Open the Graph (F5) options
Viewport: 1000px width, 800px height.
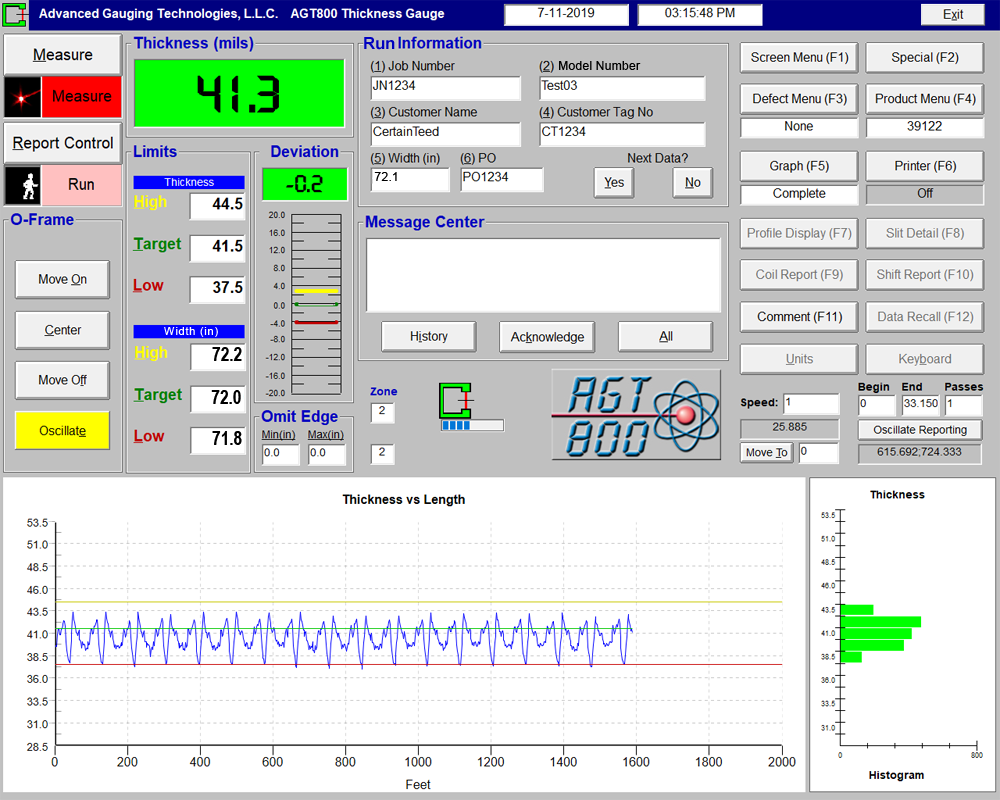(x=799, y=166)
